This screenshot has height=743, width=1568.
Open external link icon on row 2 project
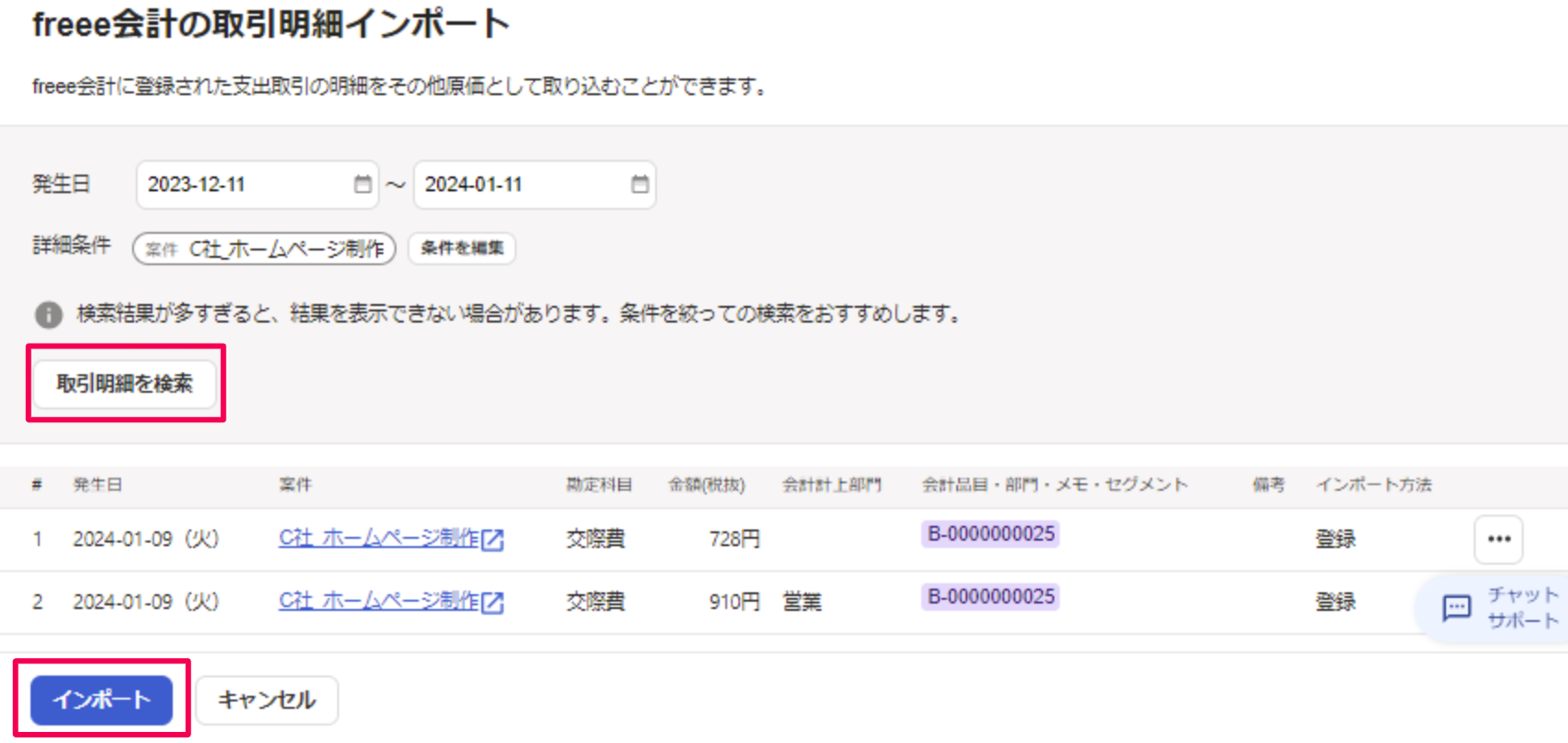click(x=493, y=603)
